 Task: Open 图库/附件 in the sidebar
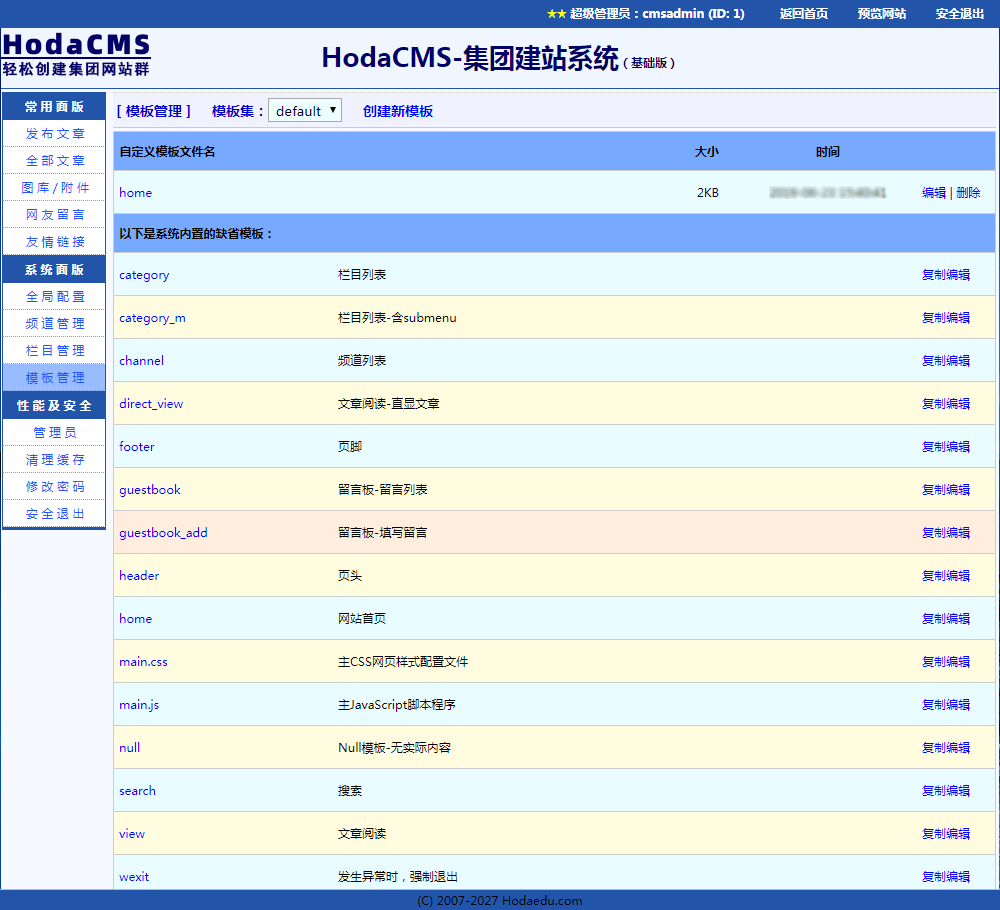point(54,187)
